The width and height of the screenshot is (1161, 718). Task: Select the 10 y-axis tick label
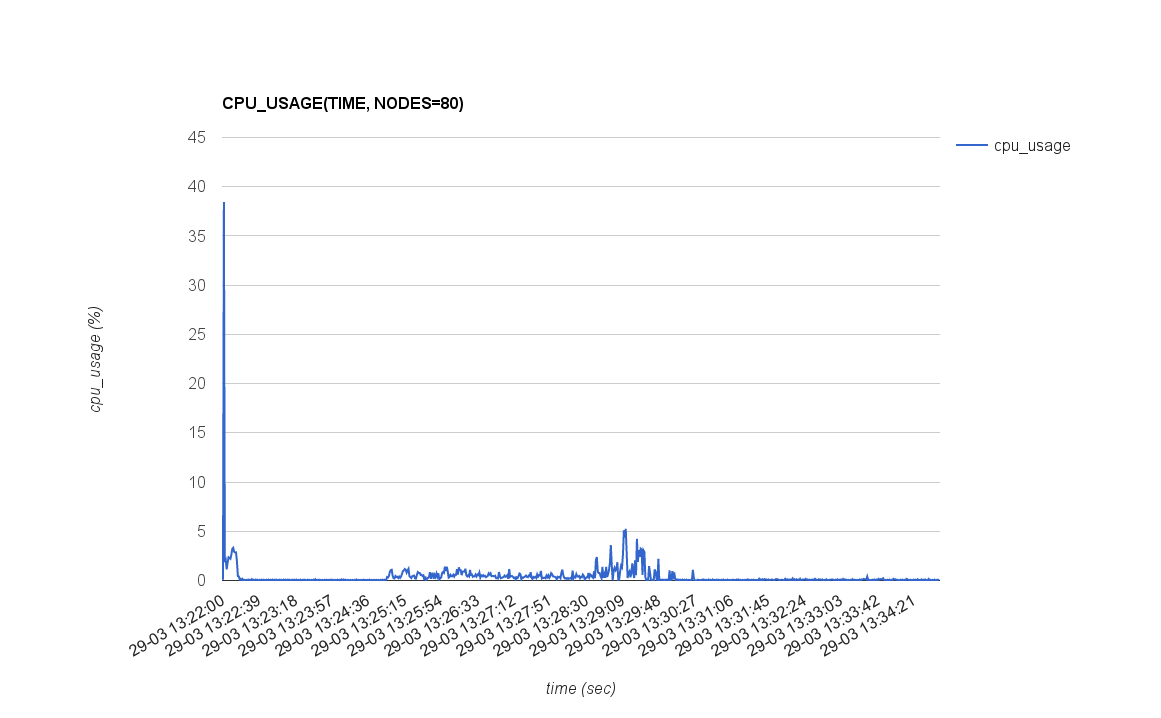click(x=196, y=482)
